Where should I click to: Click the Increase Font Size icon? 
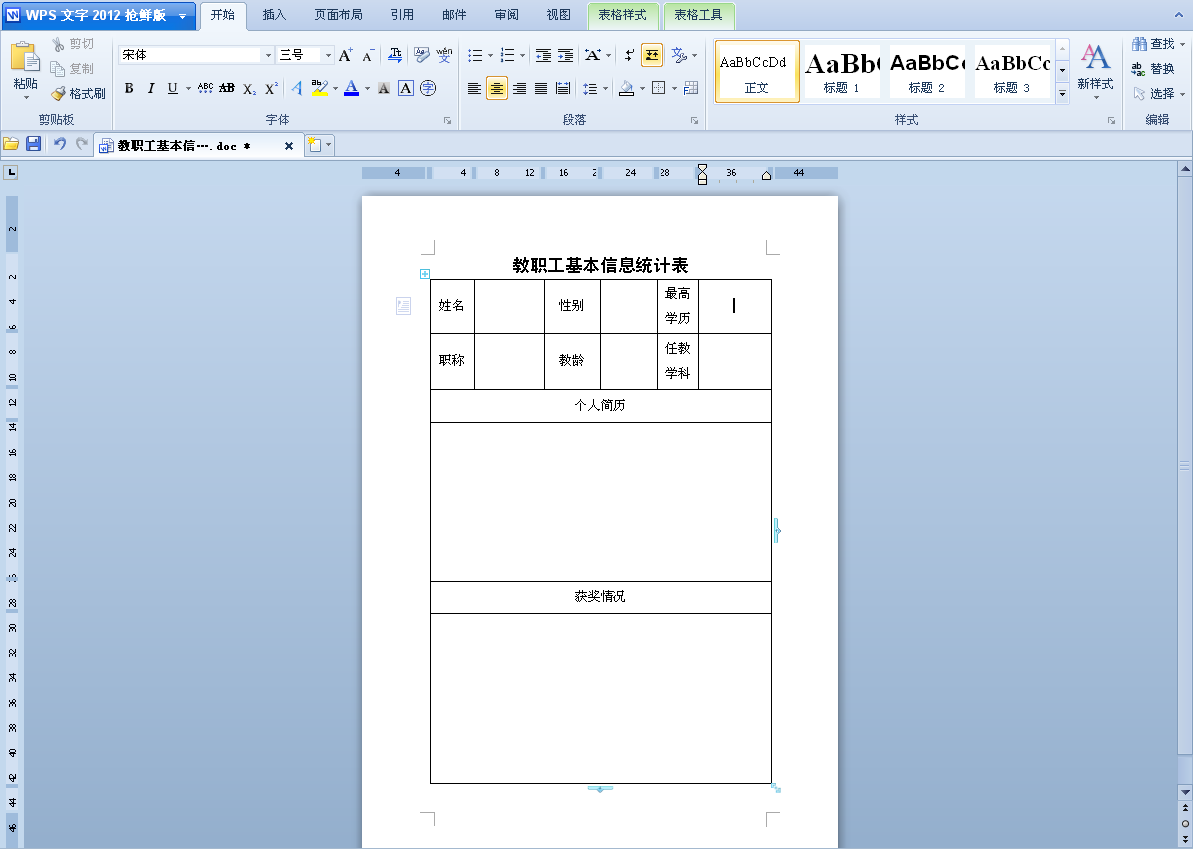click(x=345, y=55)
